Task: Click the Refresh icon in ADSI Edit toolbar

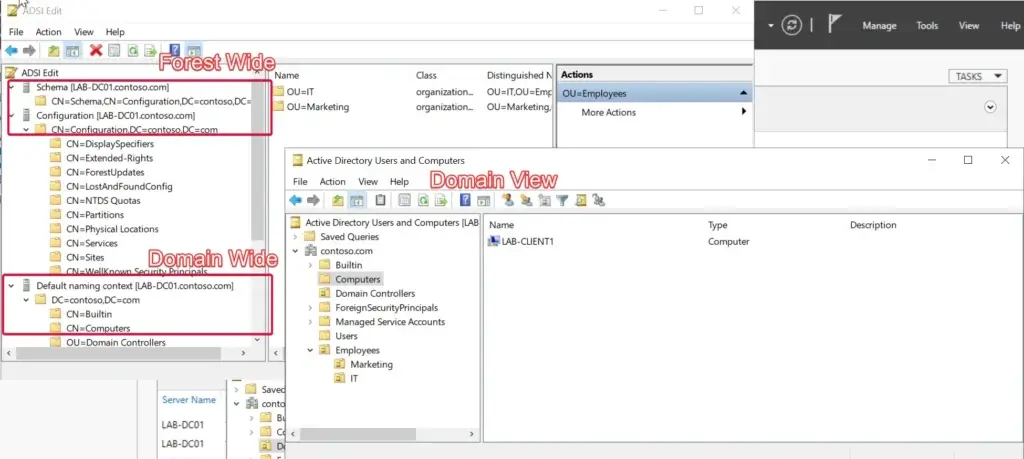Action: (131, 50)
